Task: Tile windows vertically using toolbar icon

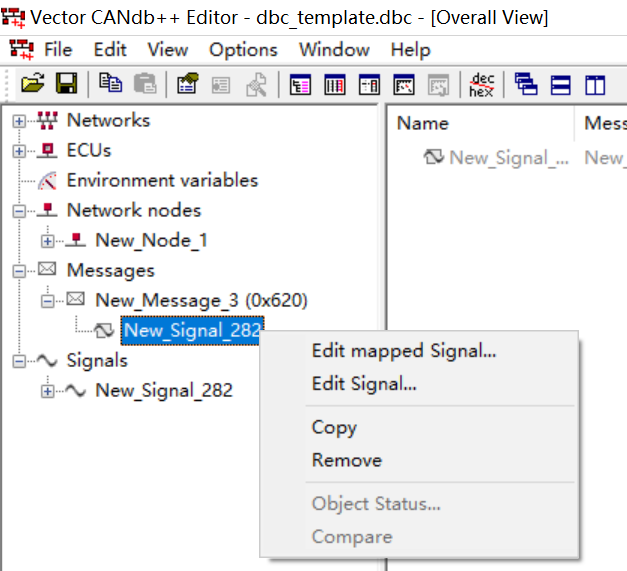Action: [595, 85]
